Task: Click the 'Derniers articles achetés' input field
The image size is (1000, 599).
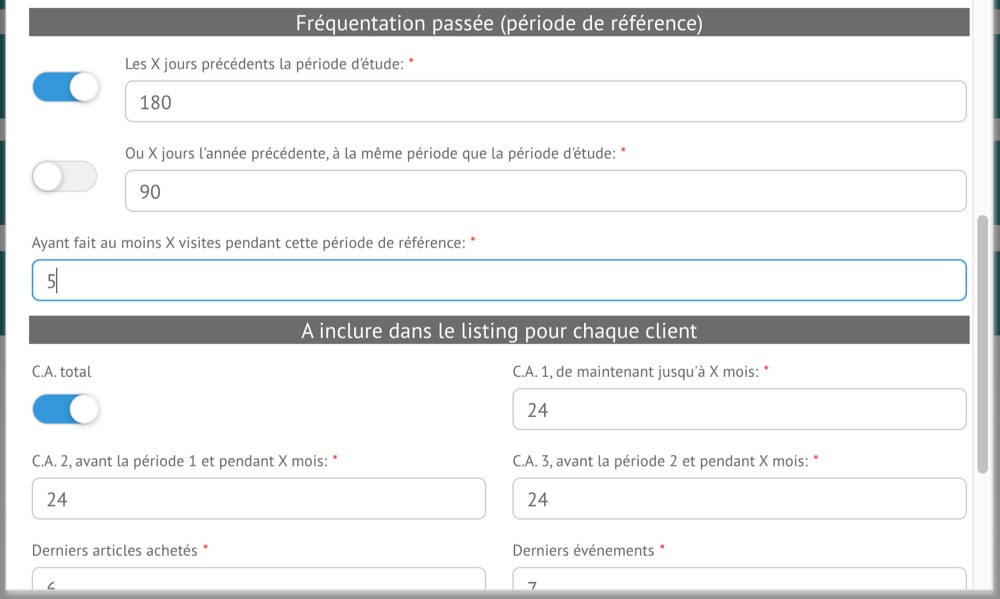Action: [258, 581]
